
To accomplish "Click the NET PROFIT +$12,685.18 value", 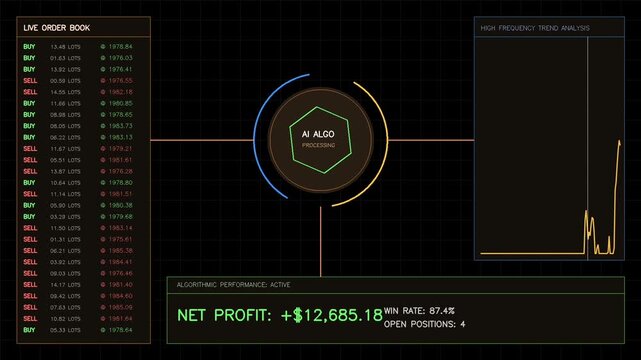I will tap(280, 315).
